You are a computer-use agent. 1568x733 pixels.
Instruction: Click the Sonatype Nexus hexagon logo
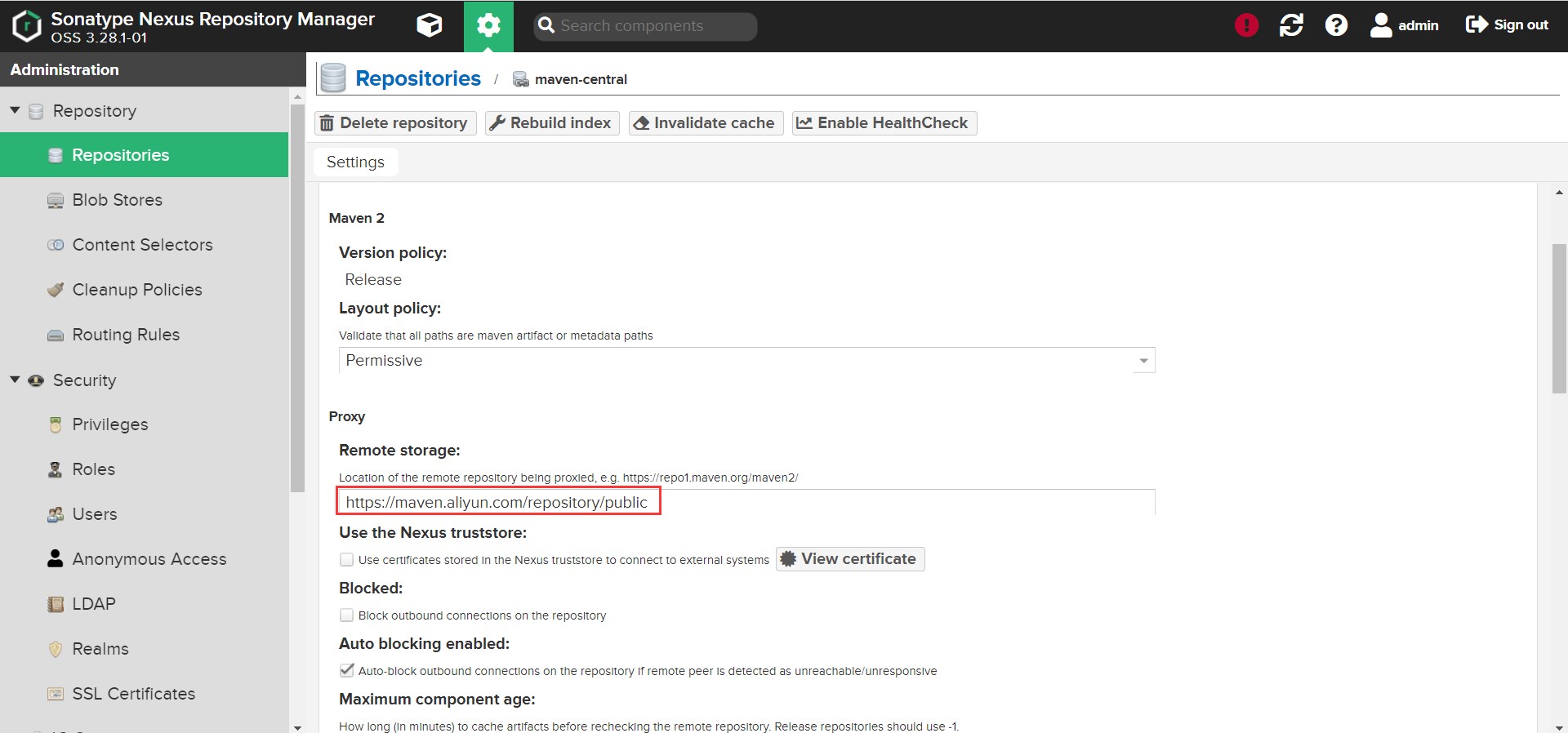click(x=26, y=25)
